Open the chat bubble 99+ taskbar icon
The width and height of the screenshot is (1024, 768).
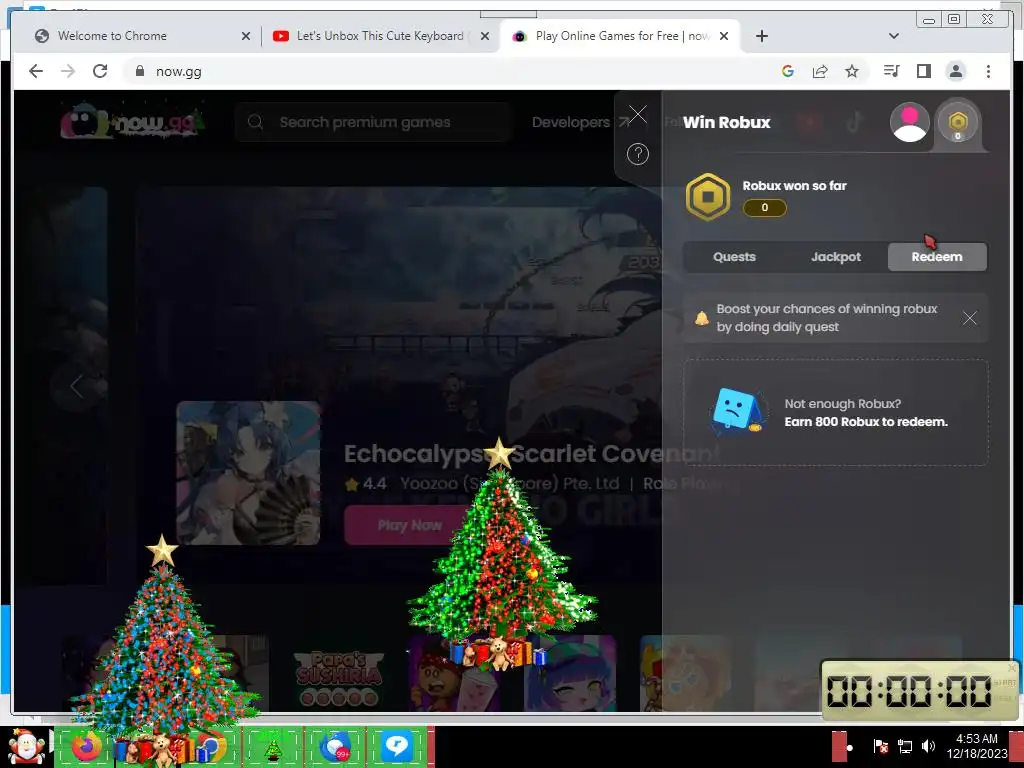click(334, 747)
